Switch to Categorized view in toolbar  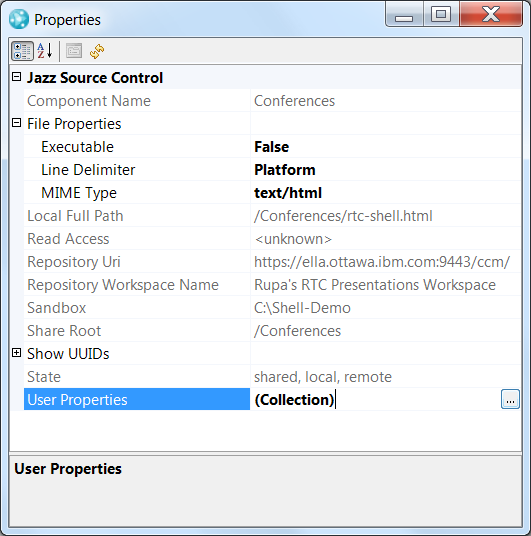(22, 51)
